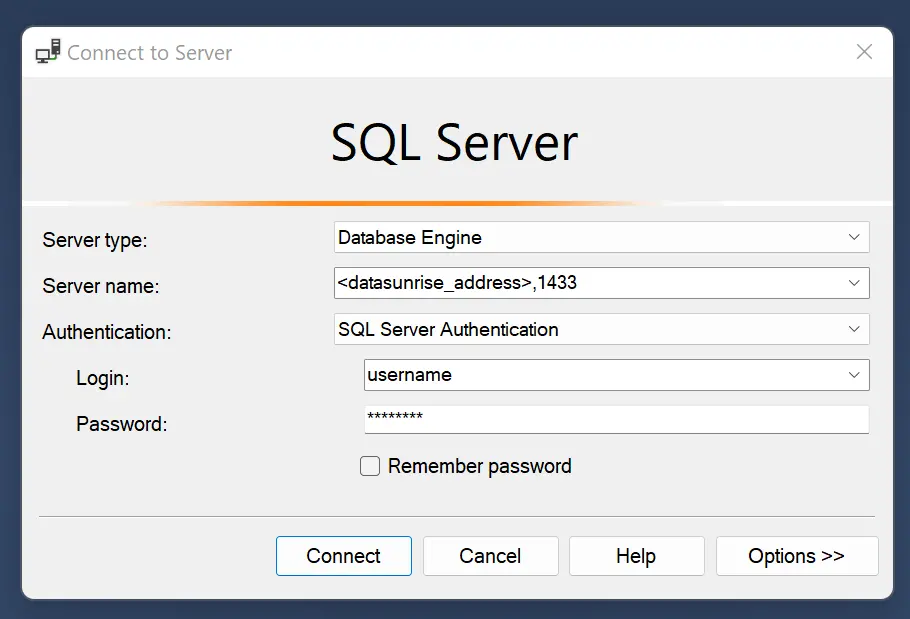Select the 'SQL Server Authentication' value text

448,329
